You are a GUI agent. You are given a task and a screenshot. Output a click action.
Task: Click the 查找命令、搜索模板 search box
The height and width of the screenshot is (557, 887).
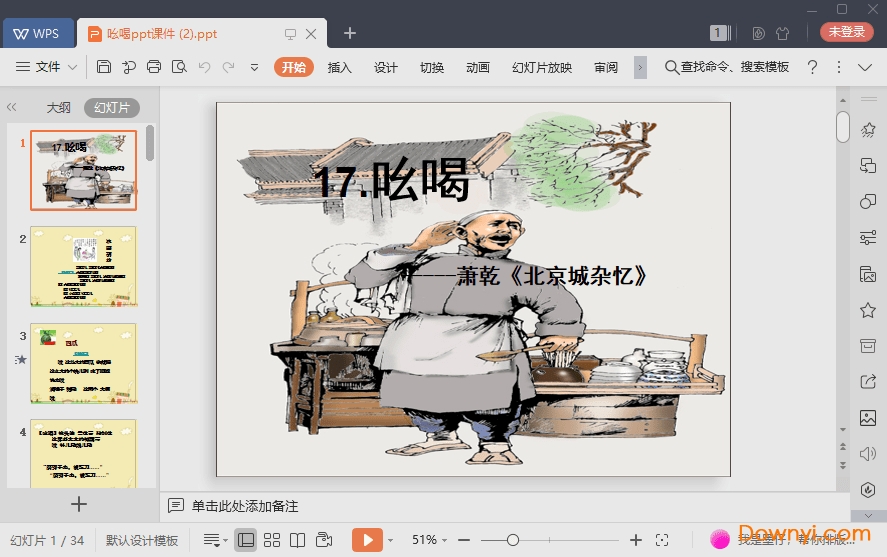(x=727, y=67)
